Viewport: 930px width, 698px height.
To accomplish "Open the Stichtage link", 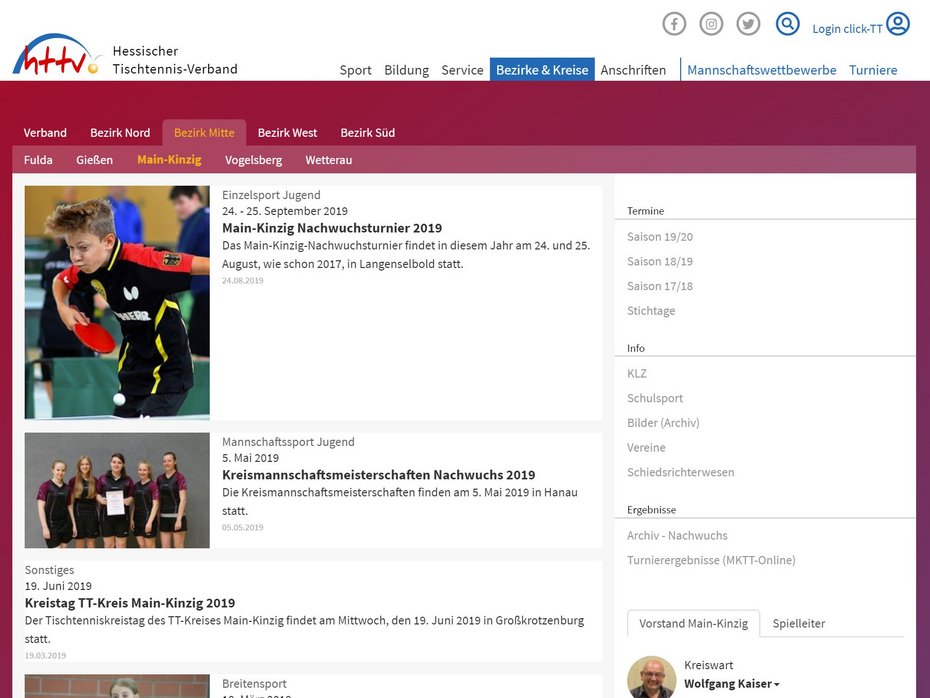I will (651, 311).
